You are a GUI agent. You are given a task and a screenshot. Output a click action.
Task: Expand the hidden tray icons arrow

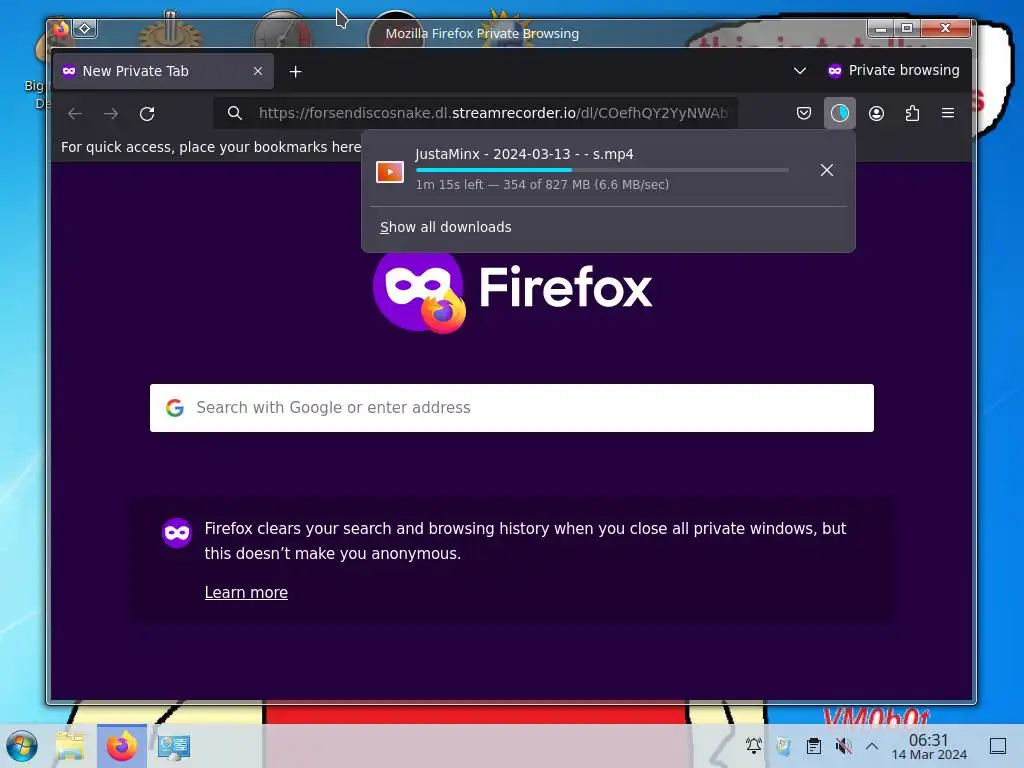(x=872, y=745)
